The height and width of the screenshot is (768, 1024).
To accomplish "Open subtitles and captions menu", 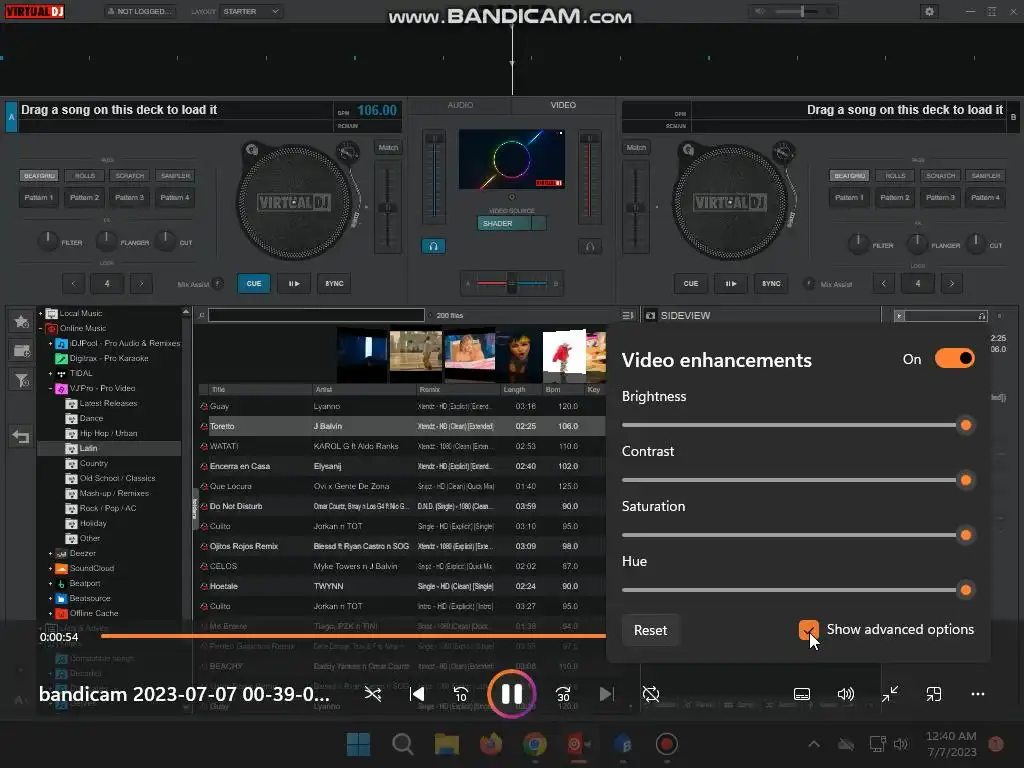I will coord(802,694).
